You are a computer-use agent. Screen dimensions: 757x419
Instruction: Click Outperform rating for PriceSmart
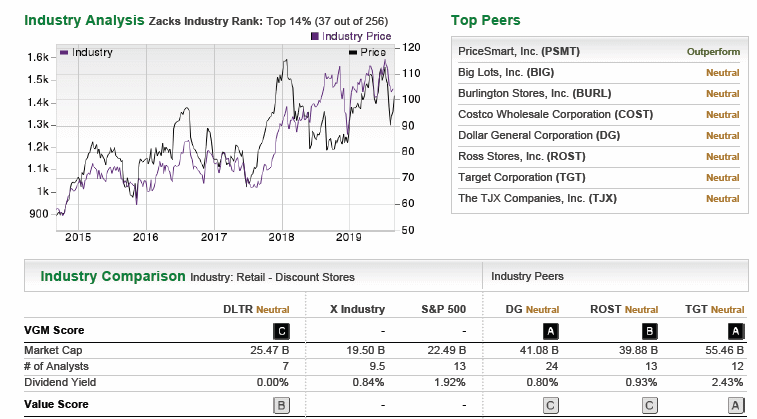coord(713,52)
